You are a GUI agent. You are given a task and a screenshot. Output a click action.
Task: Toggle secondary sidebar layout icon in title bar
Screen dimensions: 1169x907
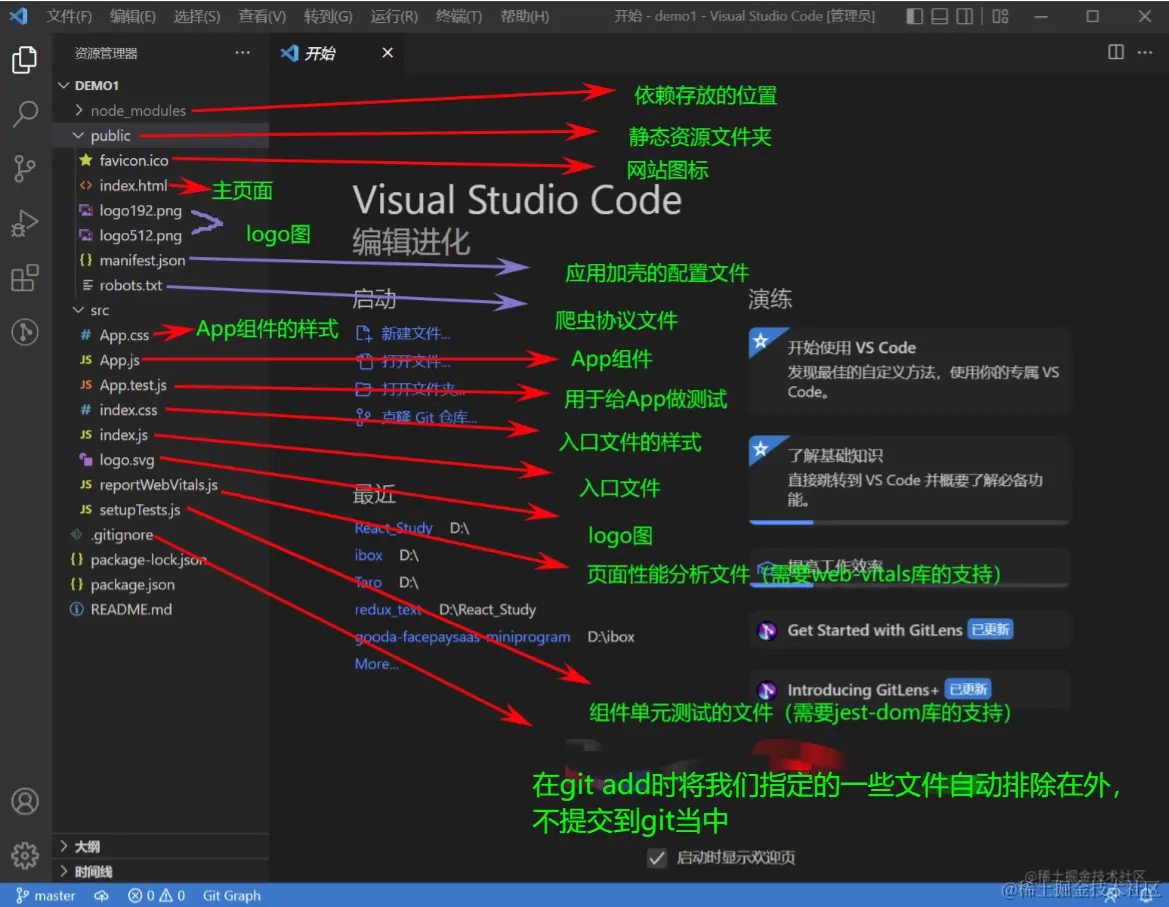(x=964, y=16)
